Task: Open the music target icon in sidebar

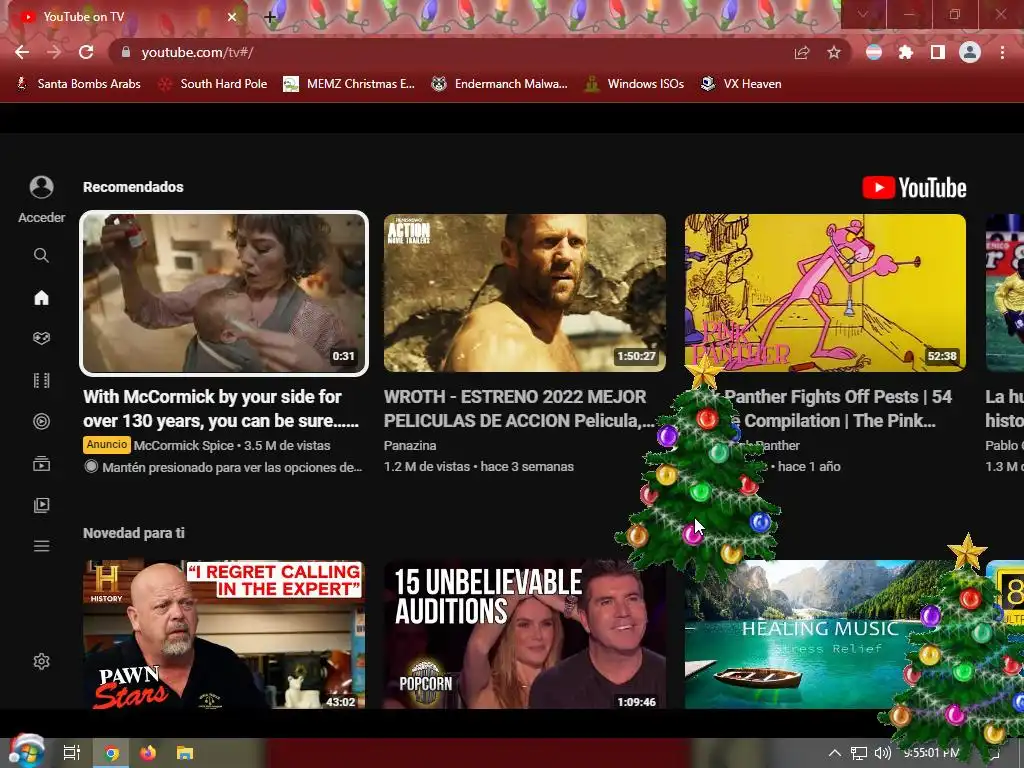Action: 41,421
